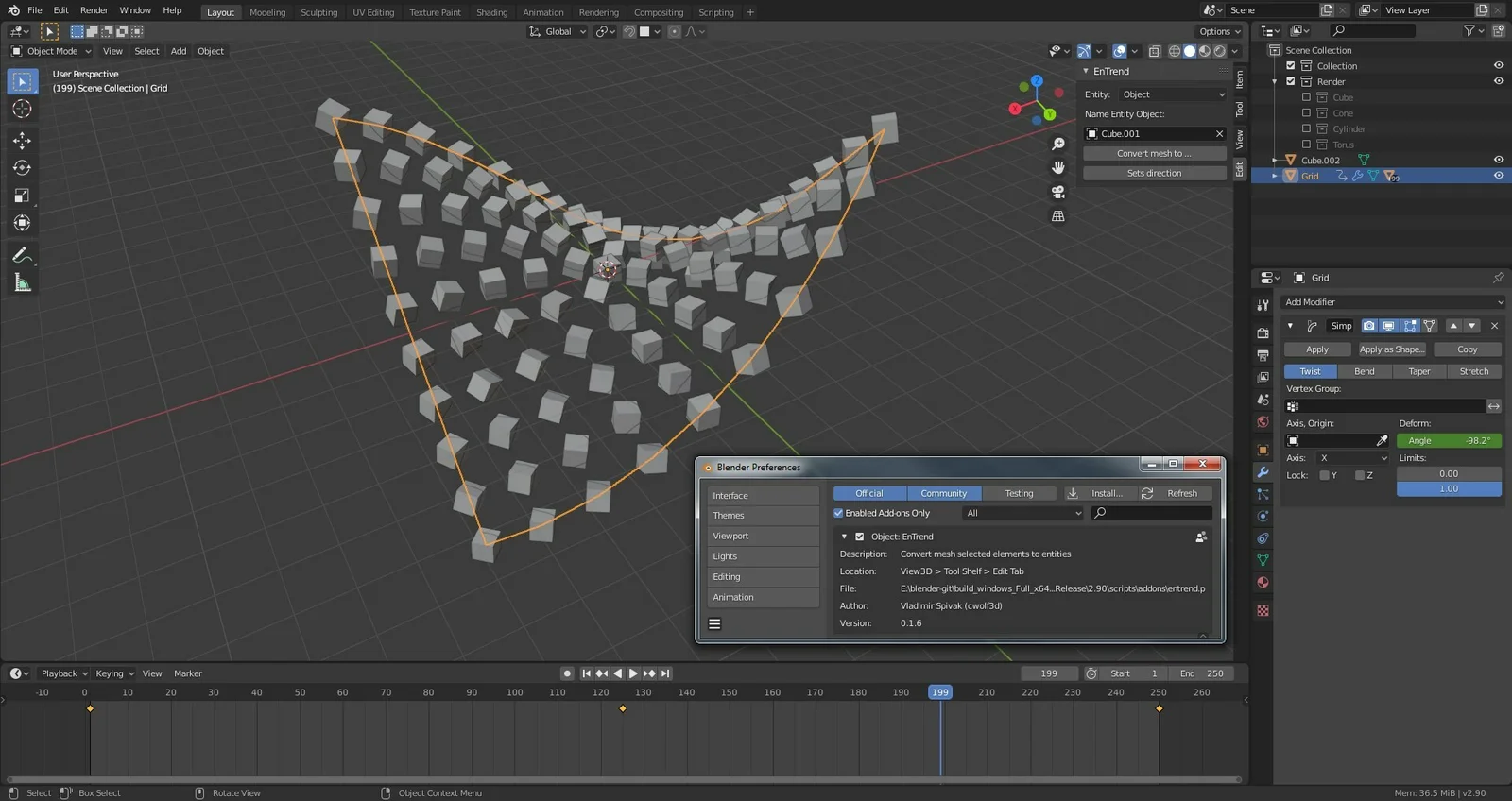The image size is (1512, 801).
Task: Open the World properties tab icon
Action: click(x=1263, y=422)
